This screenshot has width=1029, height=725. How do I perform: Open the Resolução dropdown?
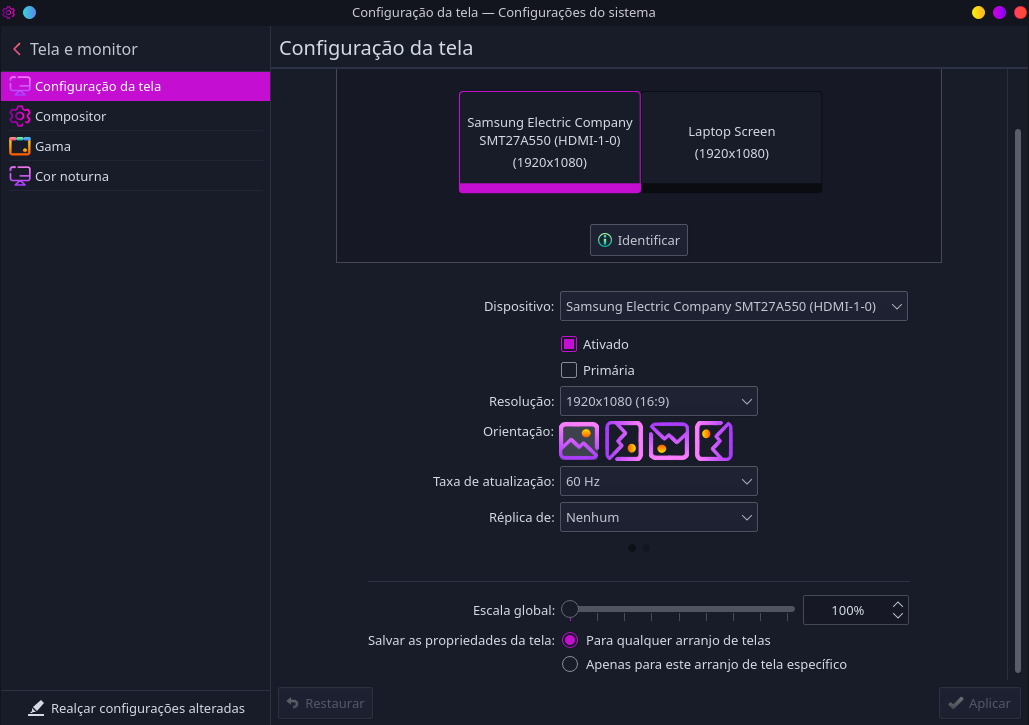coord(658,401)
